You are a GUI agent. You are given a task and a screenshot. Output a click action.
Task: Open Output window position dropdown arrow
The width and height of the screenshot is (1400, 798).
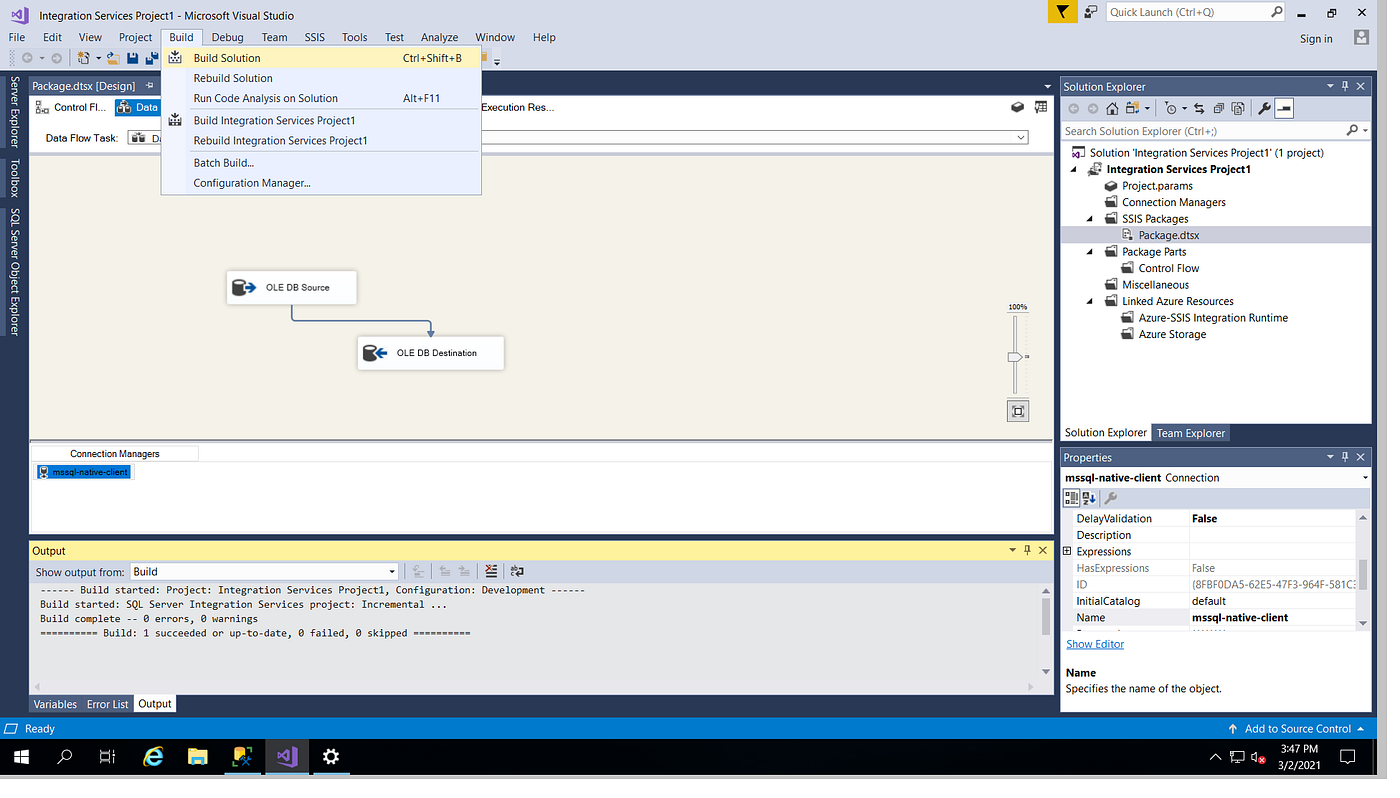1012,550
